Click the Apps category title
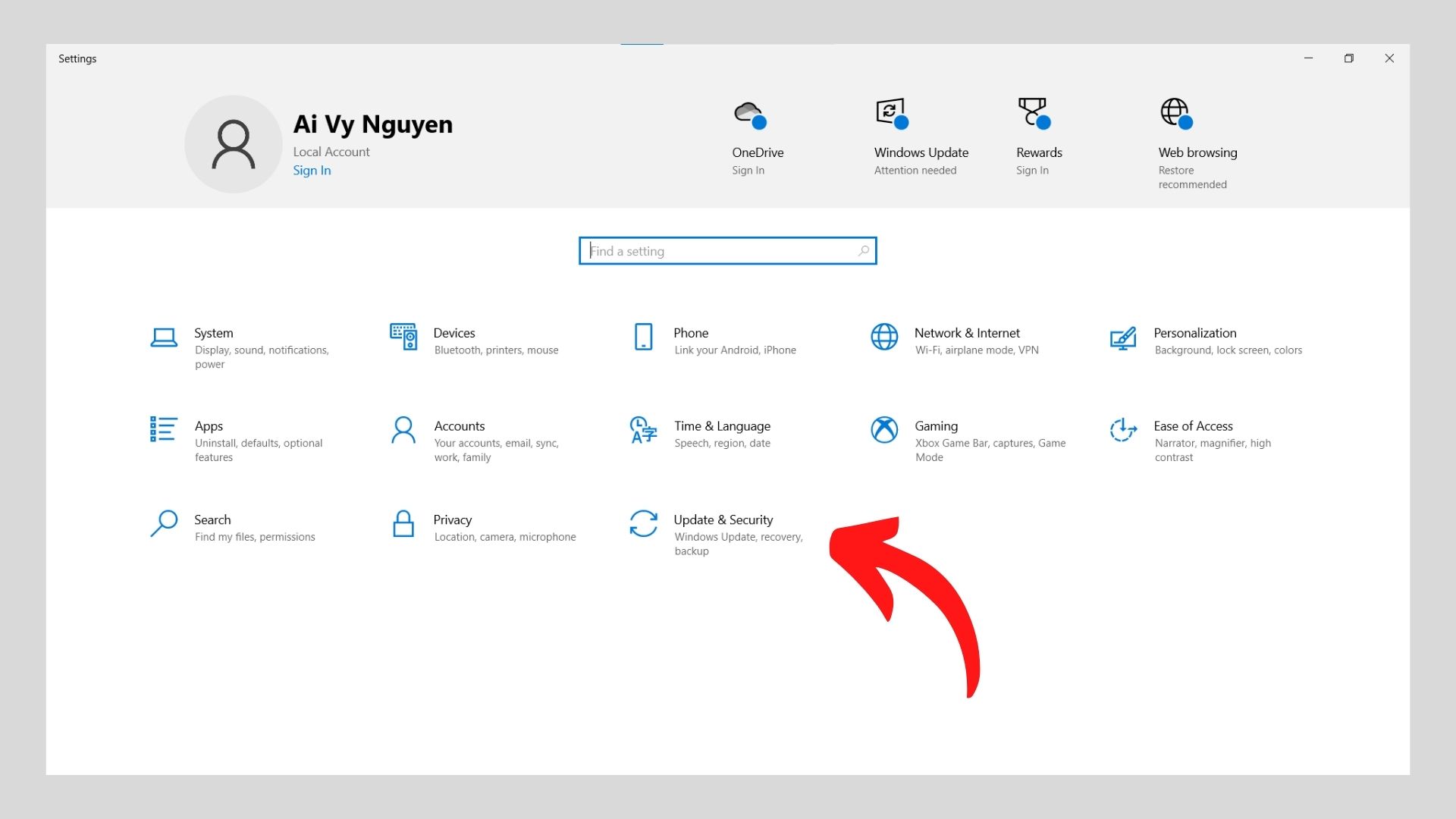This screenshot has height=819, width=1456. pyautogui.click(x=209, y=426)
